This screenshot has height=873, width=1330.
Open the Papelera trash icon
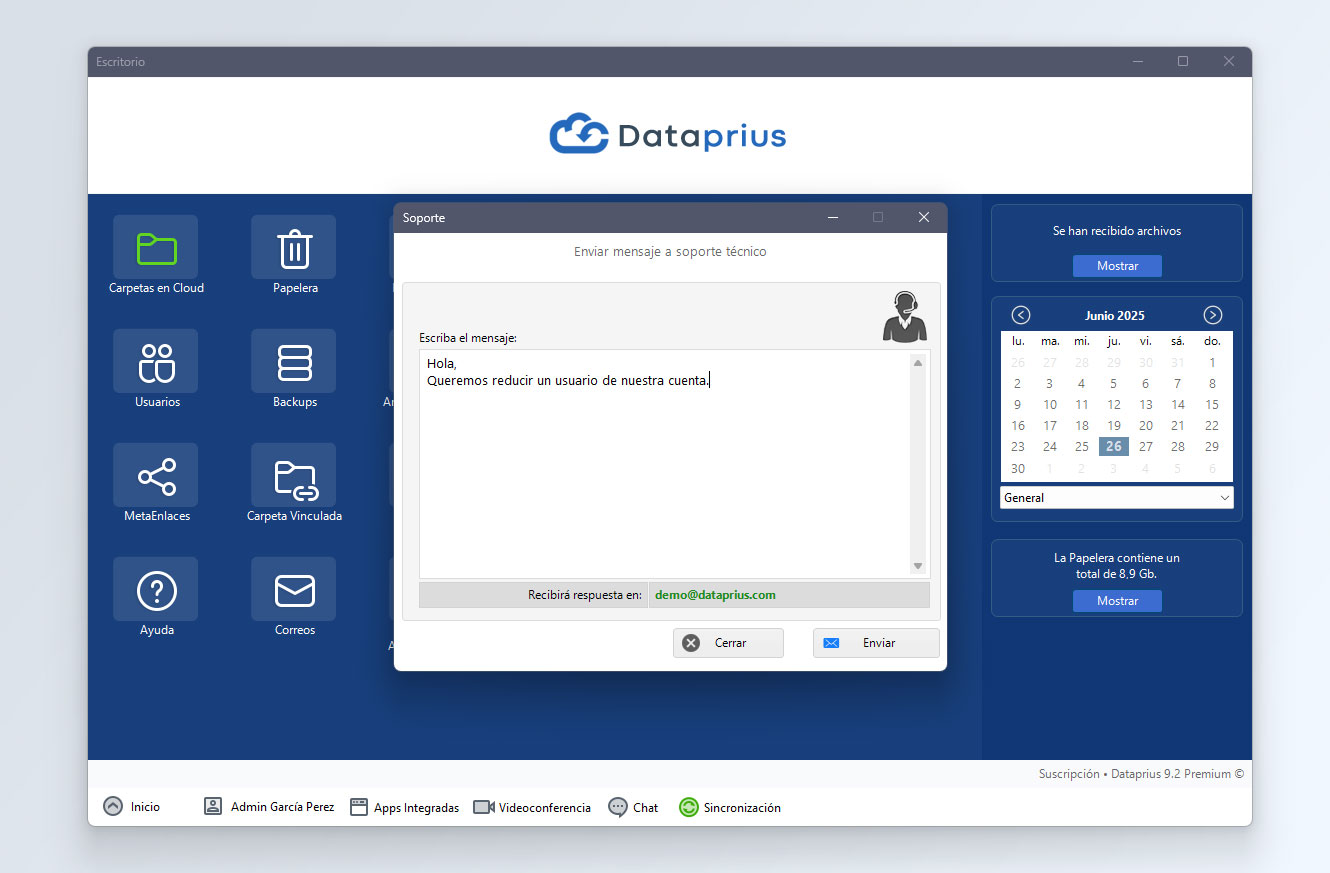click(293, 247)
